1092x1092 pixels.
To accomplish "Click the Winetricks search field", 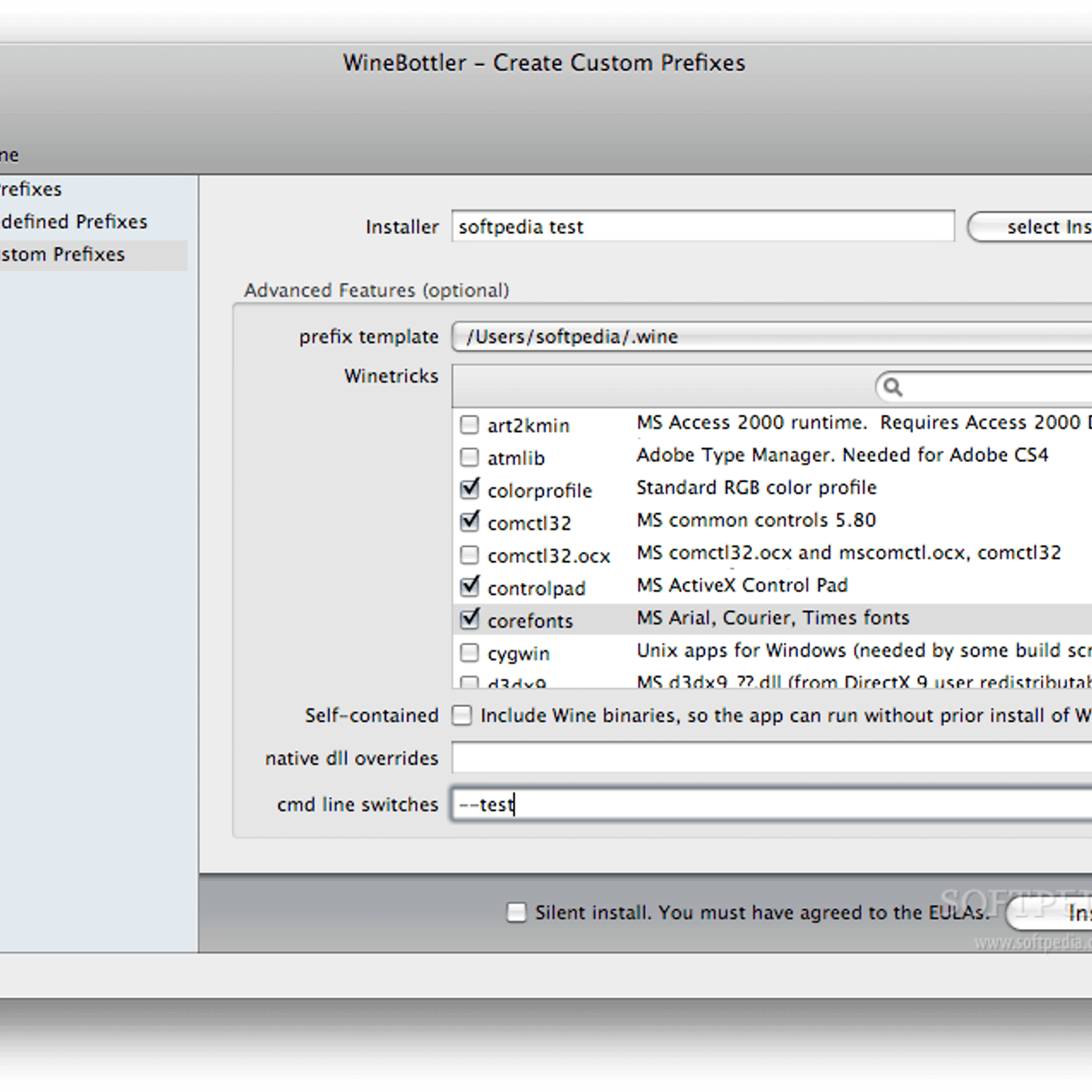I will [984, 388].
